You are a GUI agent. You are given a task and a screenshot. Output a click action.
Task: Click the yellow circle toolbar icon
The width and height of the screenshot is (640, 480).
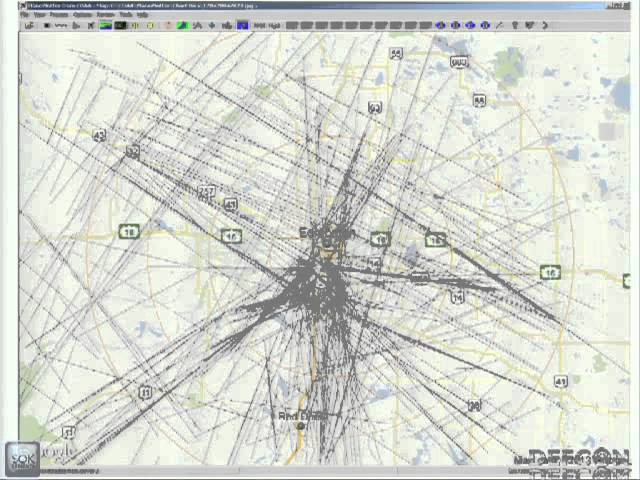pyautogui.click(x=151, y=26)
